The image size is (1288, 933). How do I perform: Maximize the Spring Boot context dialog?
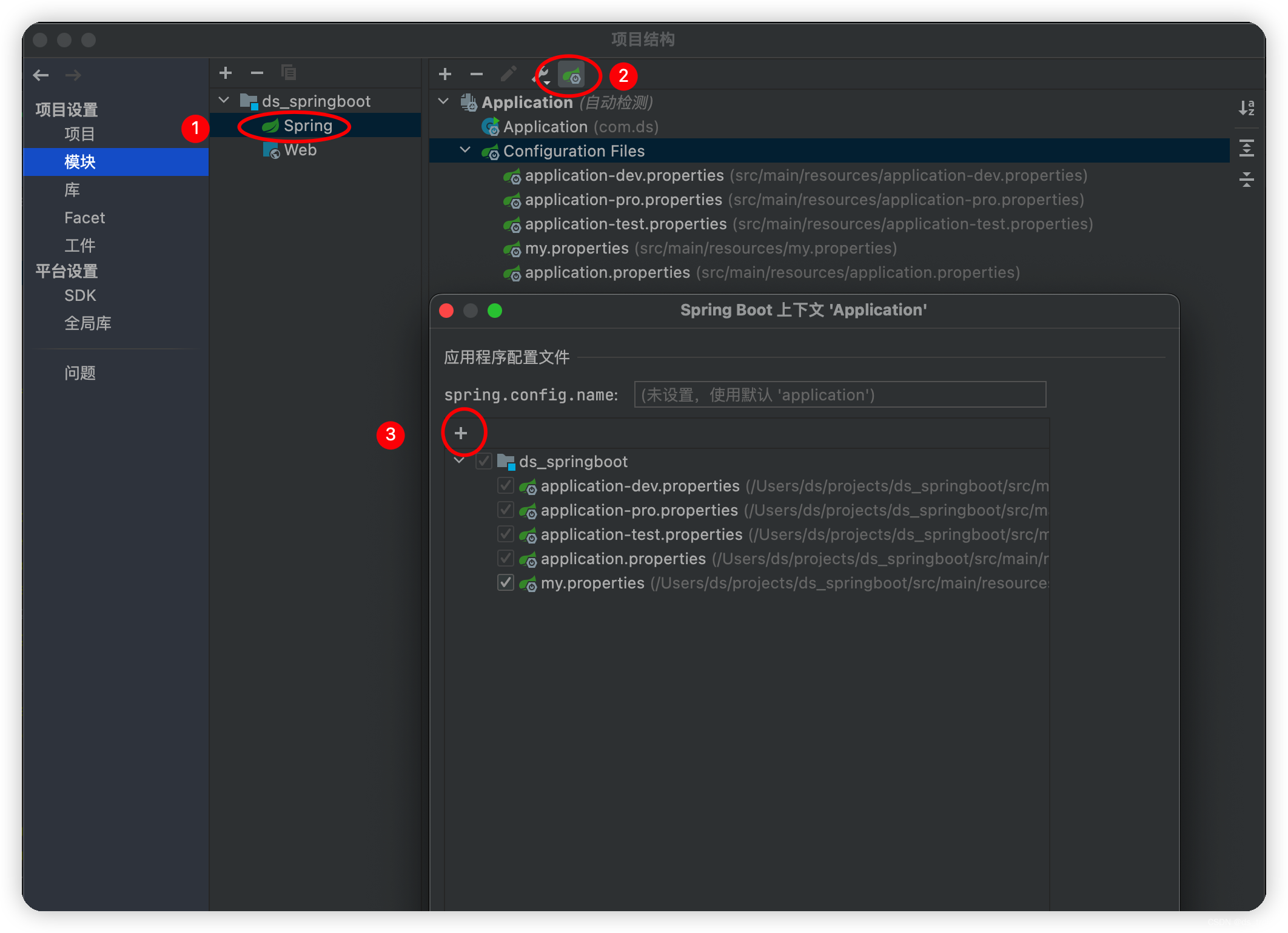(x=495, y=311)
